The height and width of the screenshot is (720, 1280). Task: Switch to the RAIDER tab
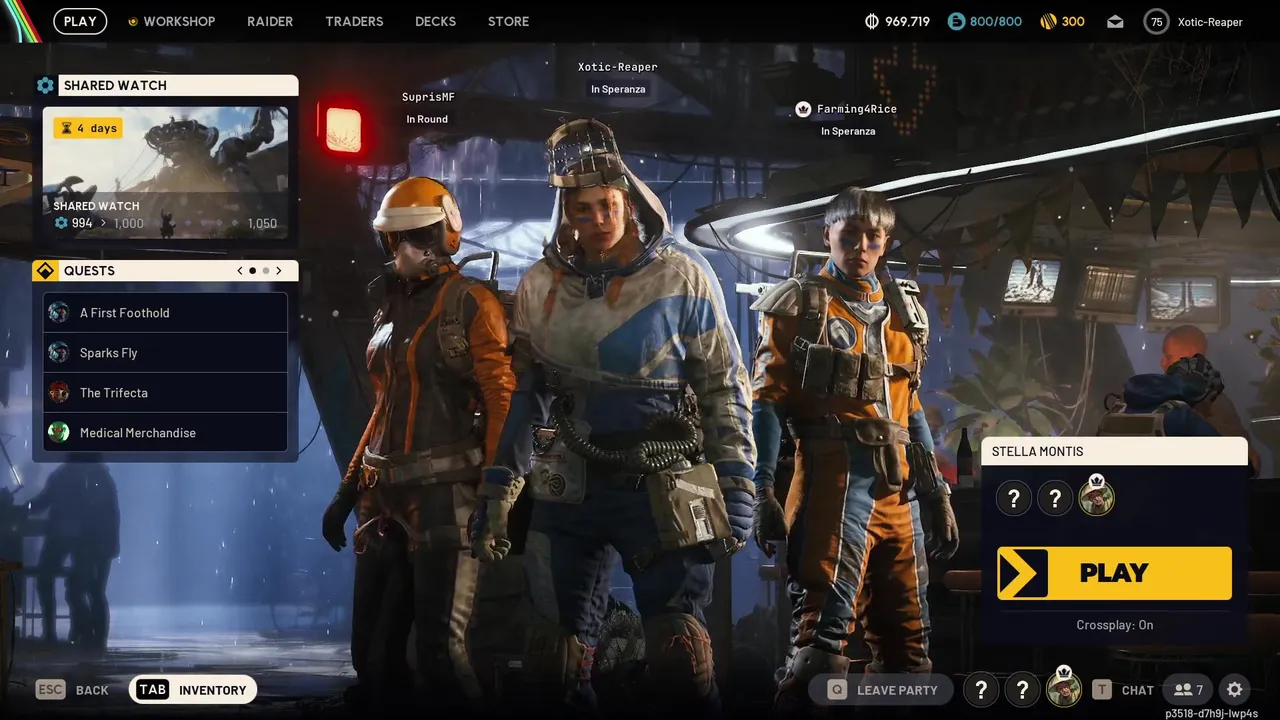[x=270, y=21]
